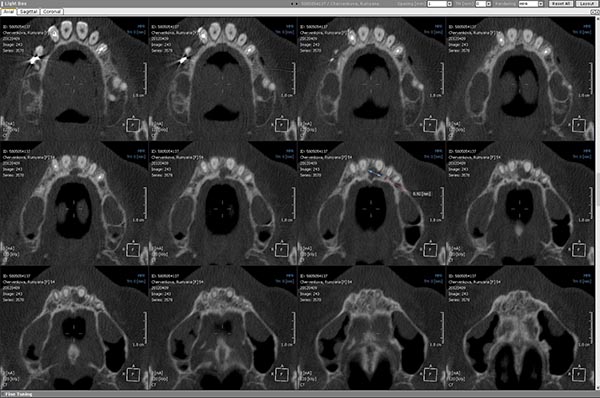Screen dimensions: 600x398
Task: Switch to the Sagittal tab
Action: pyautogui.click(x=28, y=11)
